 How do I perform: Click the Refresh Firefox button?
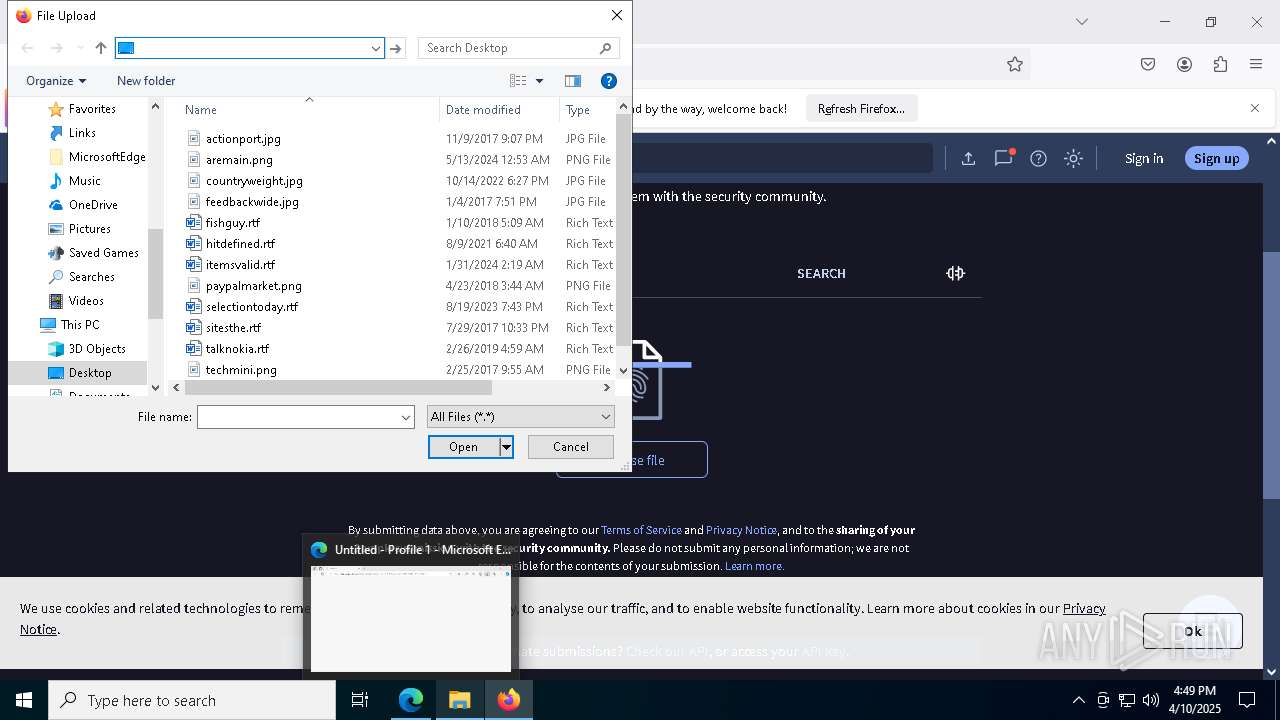point(861,108)
